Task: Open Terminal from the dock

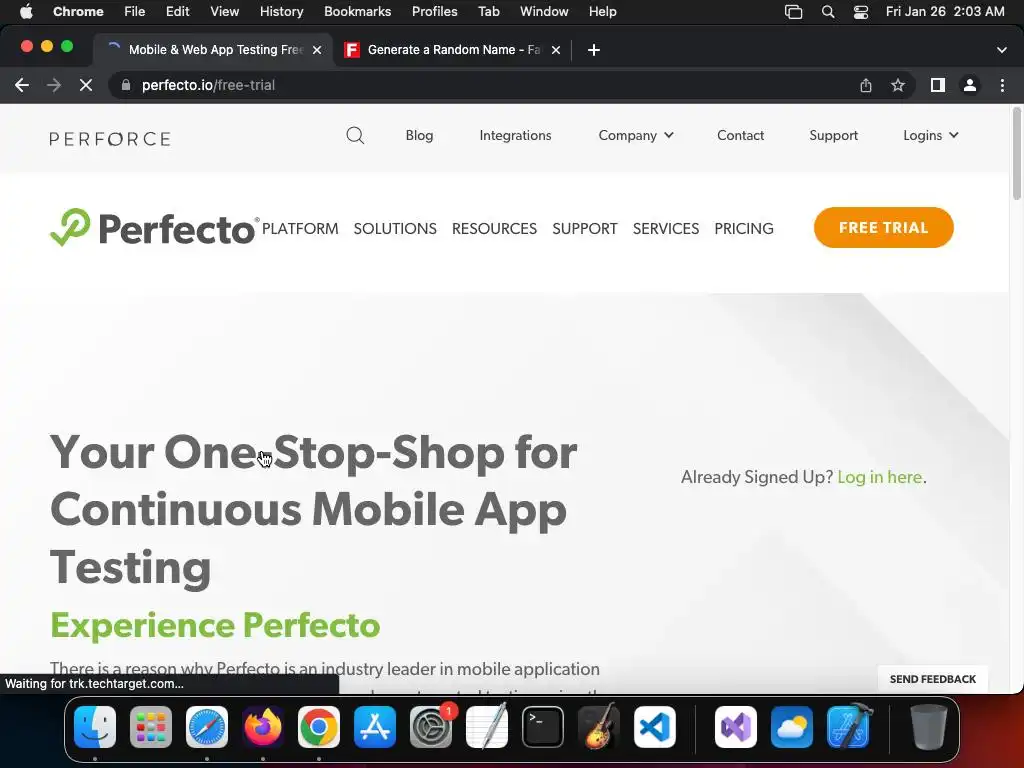Action: click(x=543, y=727)
